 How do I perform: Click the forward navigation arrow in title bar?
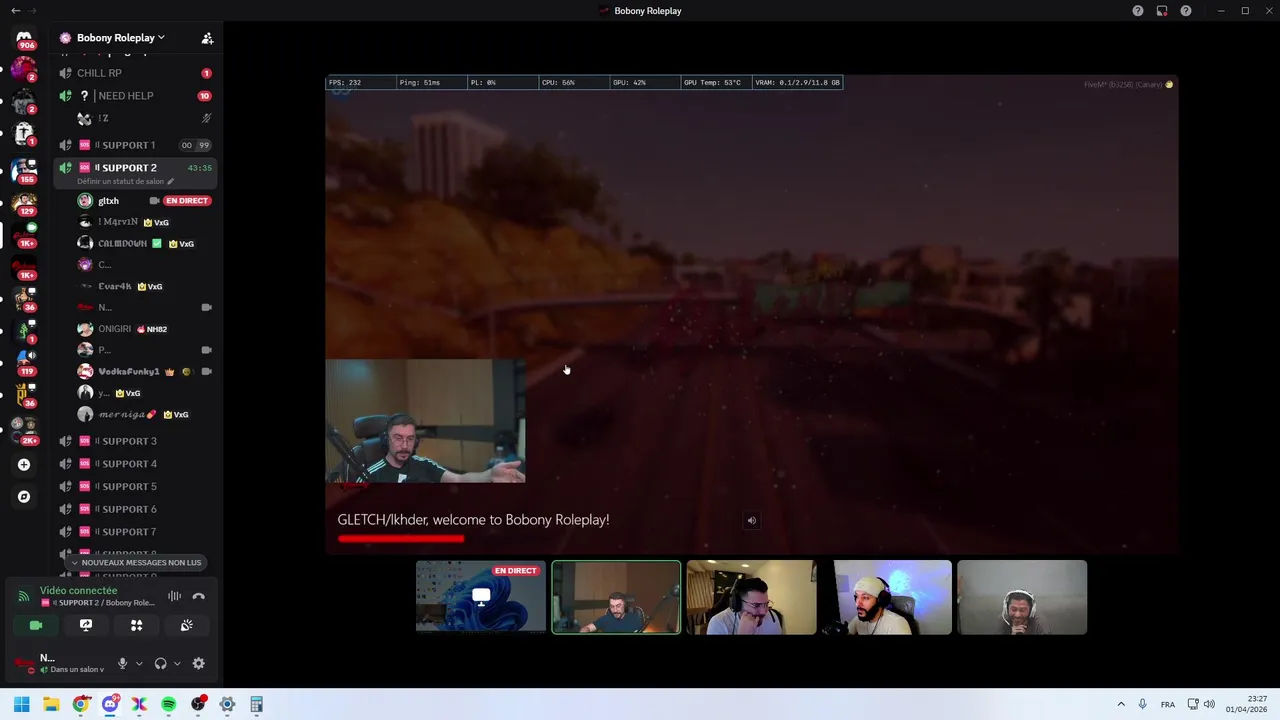32,11
